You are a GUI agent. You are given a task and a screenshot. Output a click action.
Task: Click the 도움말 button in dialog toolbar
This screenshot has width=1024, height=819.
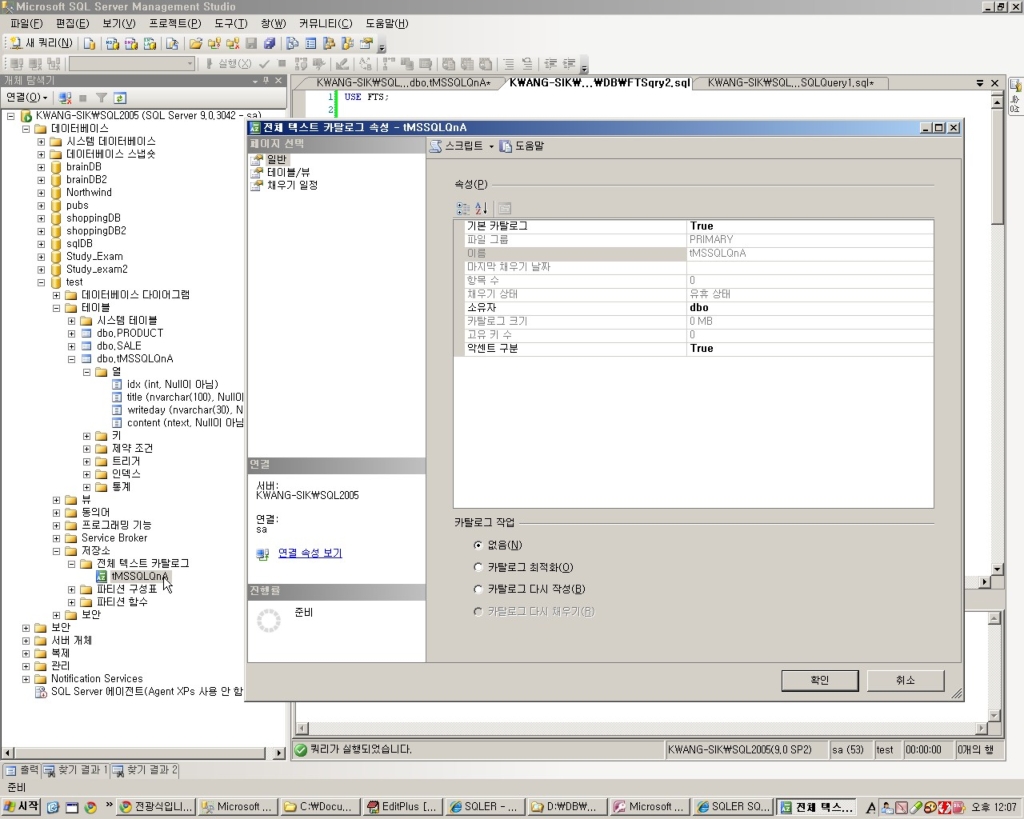coord(522,146)
